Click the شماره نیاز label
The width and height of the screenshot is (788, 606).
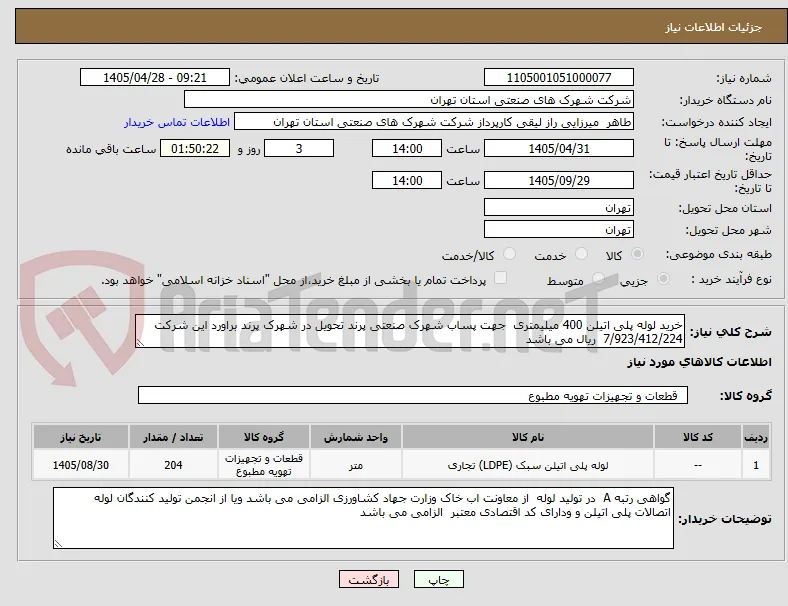pyautogui.click(x=744, y=78)
